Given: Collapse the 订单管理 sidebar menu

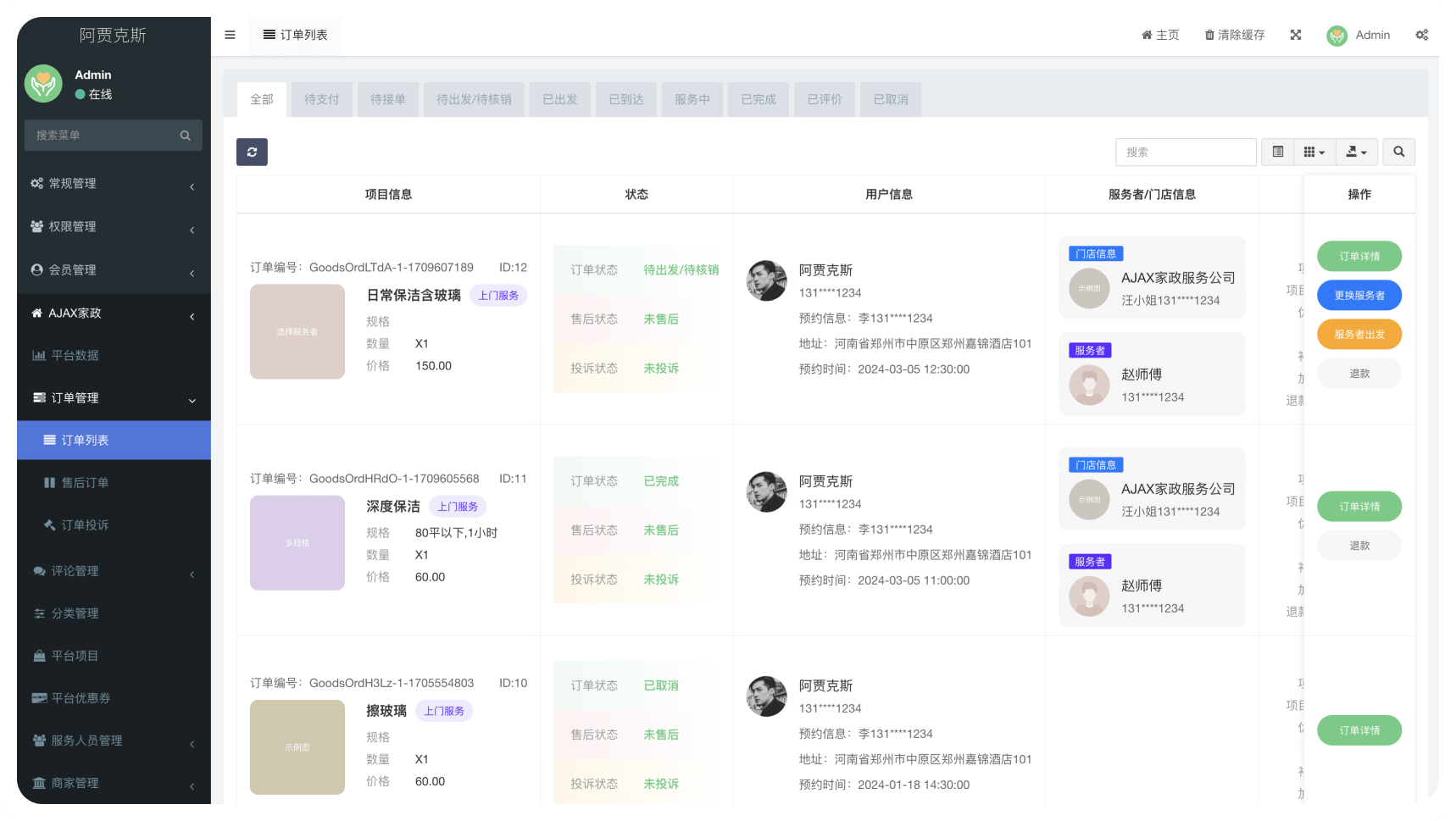Looking at the screenshot, I should pos(113,398).
